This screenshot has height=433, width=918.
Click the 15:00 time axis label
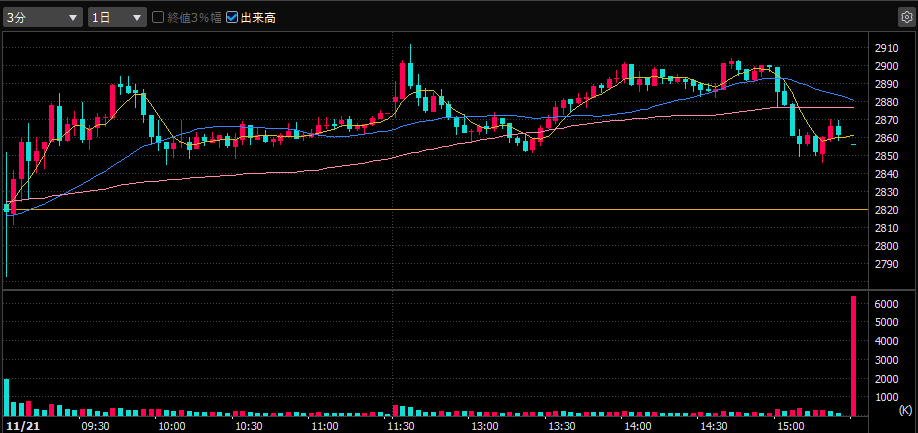click(790, 425)
